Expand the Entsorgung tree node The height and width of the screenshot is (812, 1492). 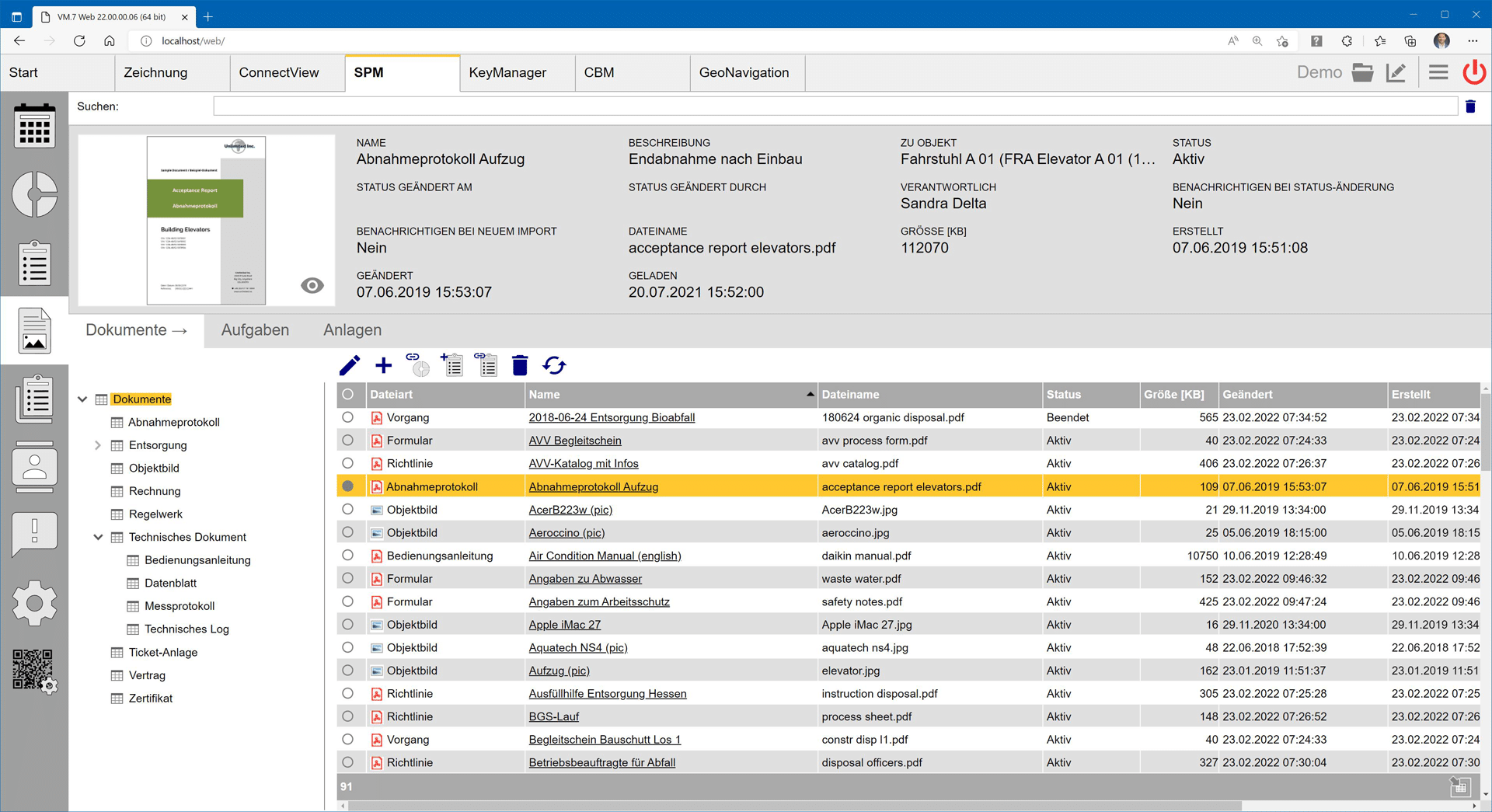pos(98,445)
